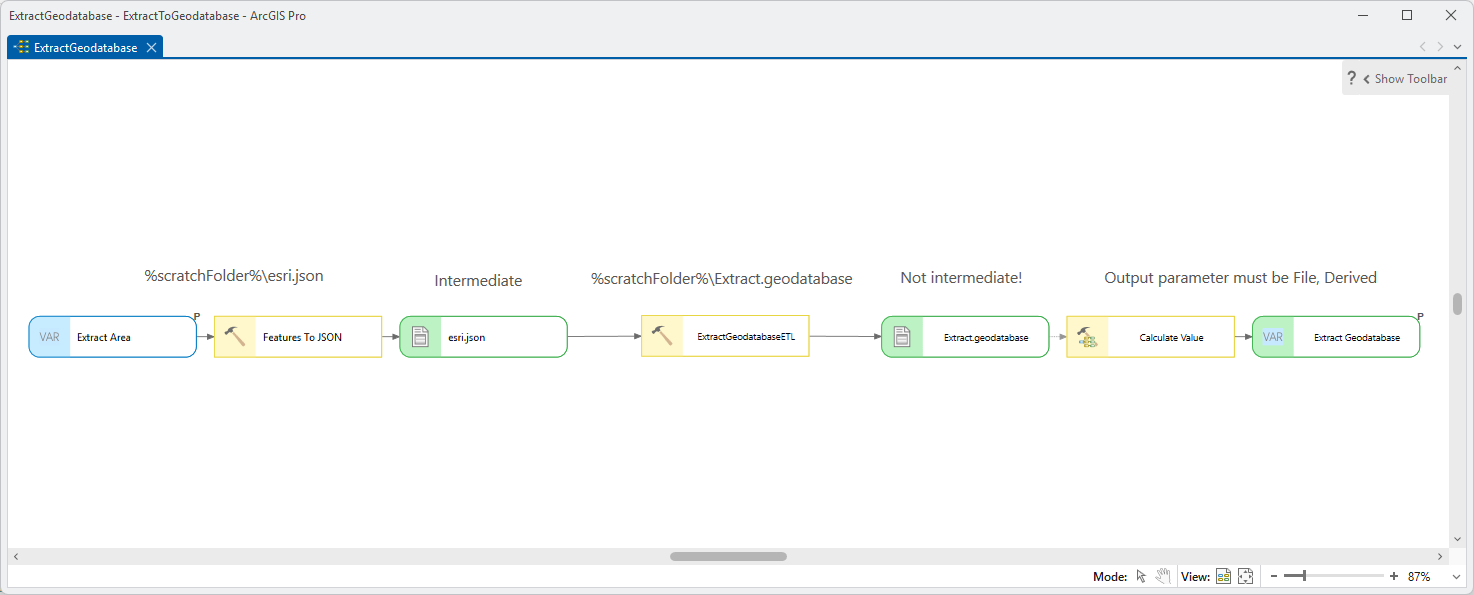Click the horizontal scrollbar right arrow
Viewport: 1474px width, 595px height.
[1441, 556]
